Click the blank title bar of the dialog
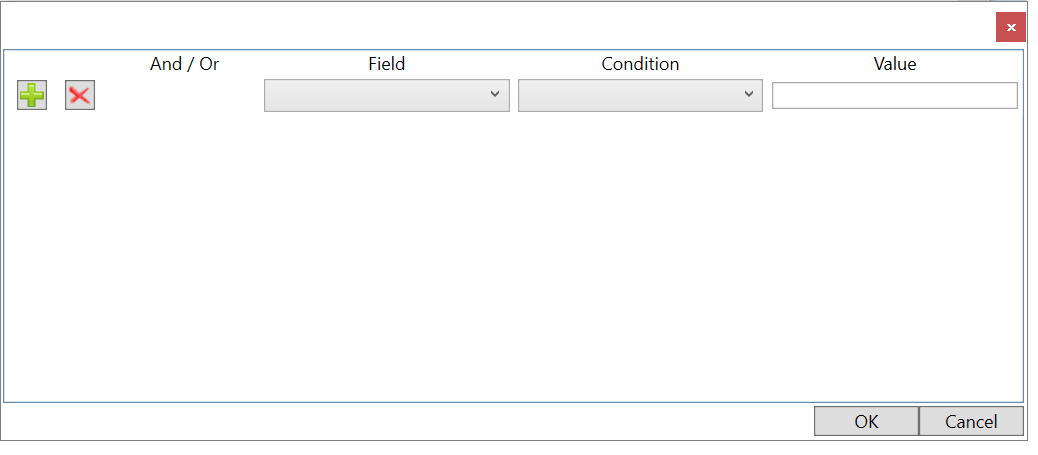The width and height of the screenshot is (1038, 455). point(496,25)
